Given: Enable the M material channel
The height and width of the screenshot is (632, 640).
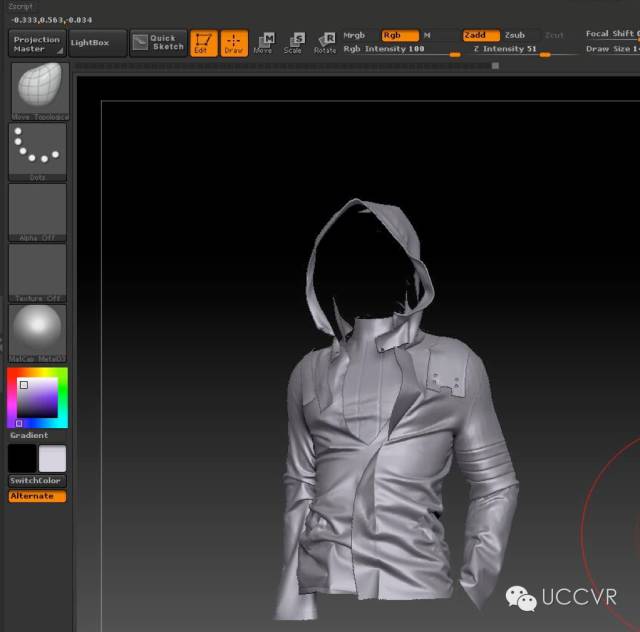Looking at the screenshot, I should (427, 36).
